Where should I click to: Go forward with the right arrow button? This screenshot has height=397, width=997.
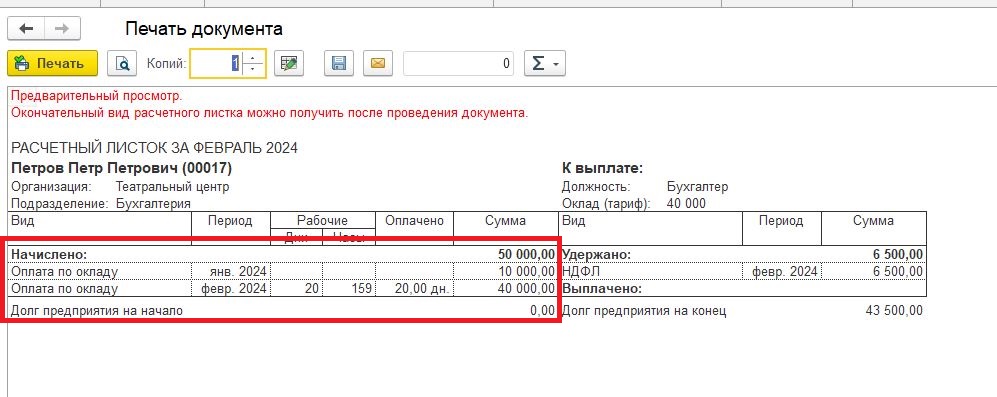pos(62,29)
